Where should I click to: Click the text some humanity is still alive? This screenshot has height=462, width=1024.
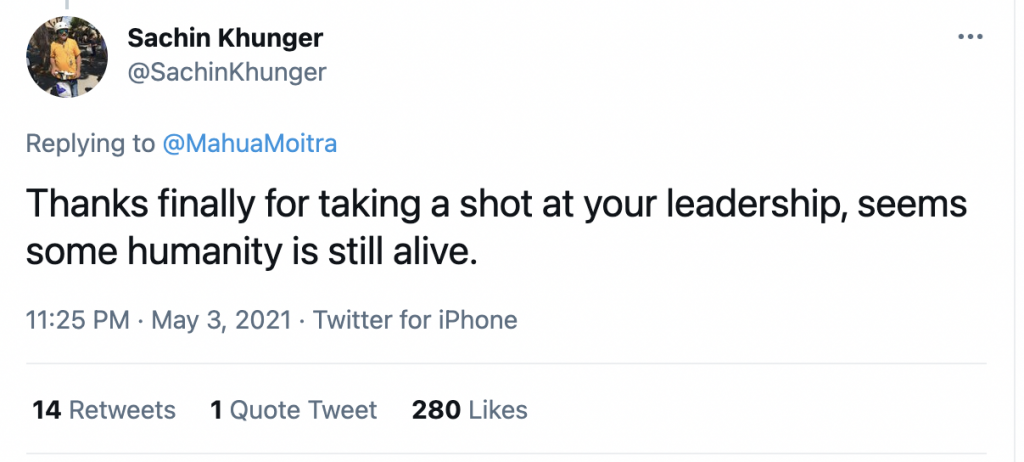[248, 252]
